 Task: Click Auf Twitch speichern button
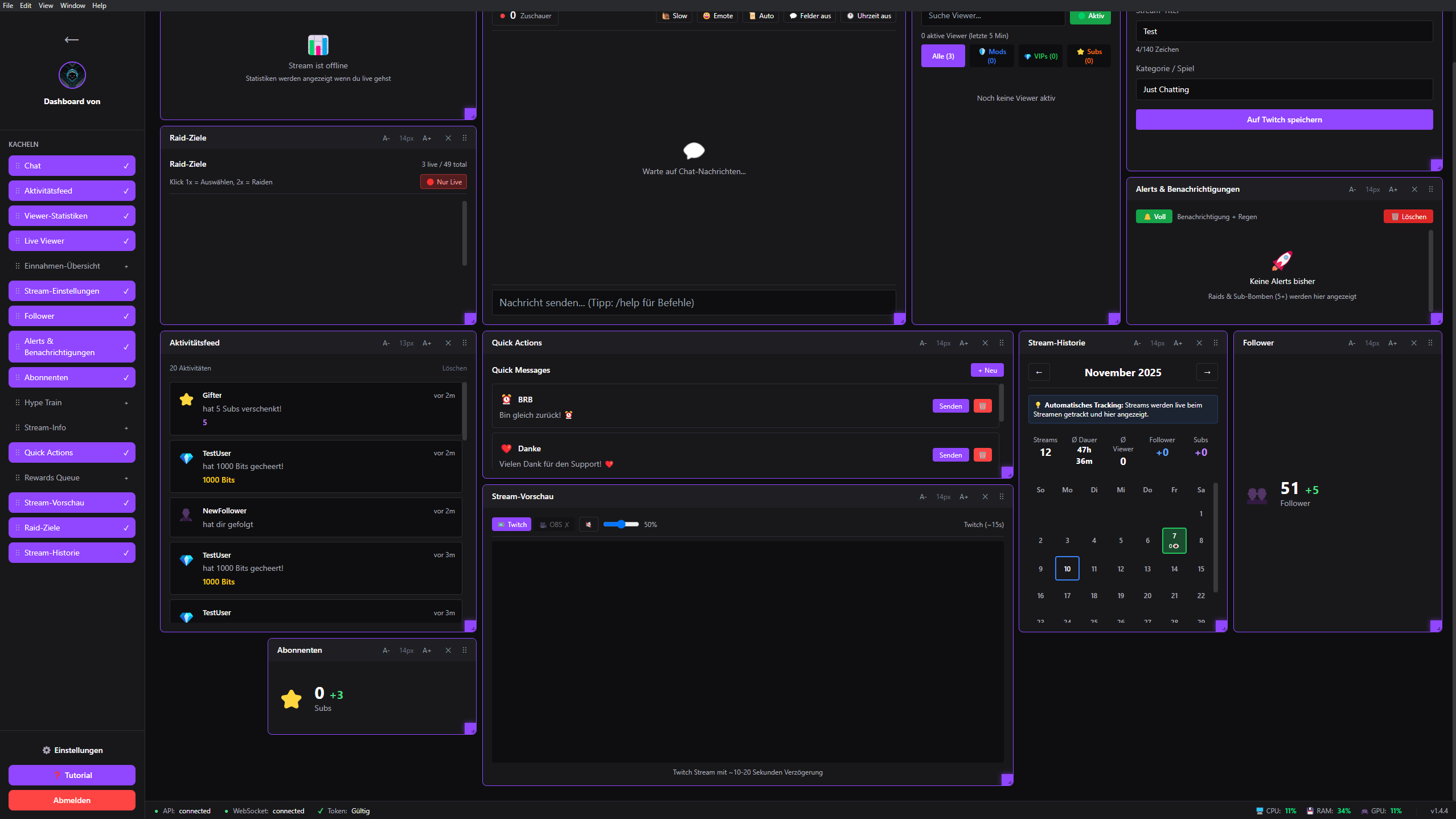click(x=1283, y=120)
